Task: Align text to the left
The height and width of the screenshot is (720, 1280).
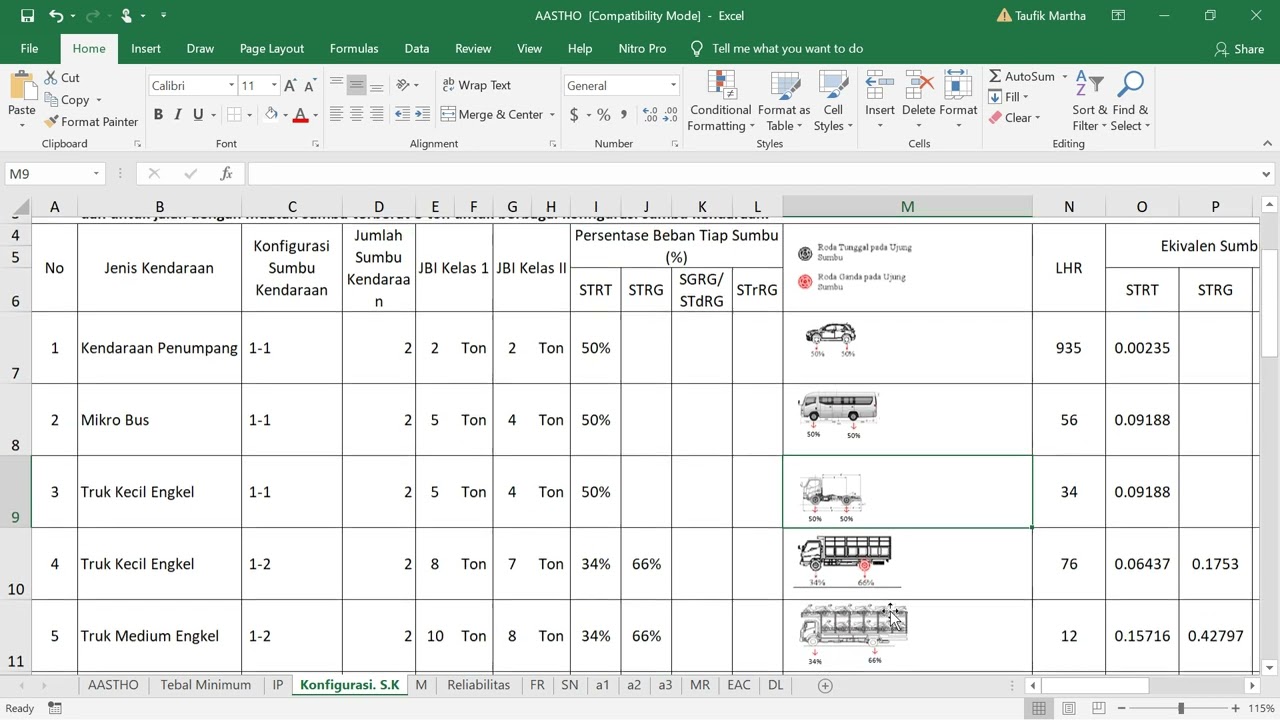Action: coord(336,114)
